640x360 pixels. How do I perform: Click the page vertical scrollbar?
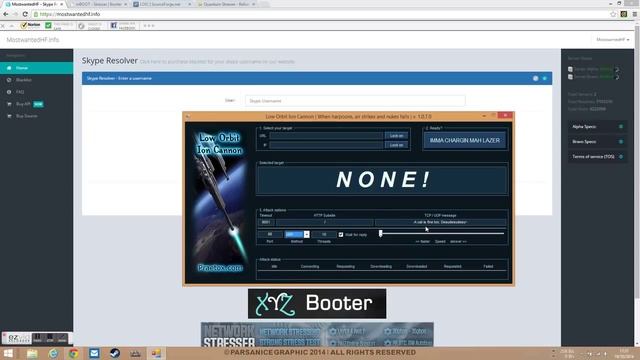coord(637,163)
